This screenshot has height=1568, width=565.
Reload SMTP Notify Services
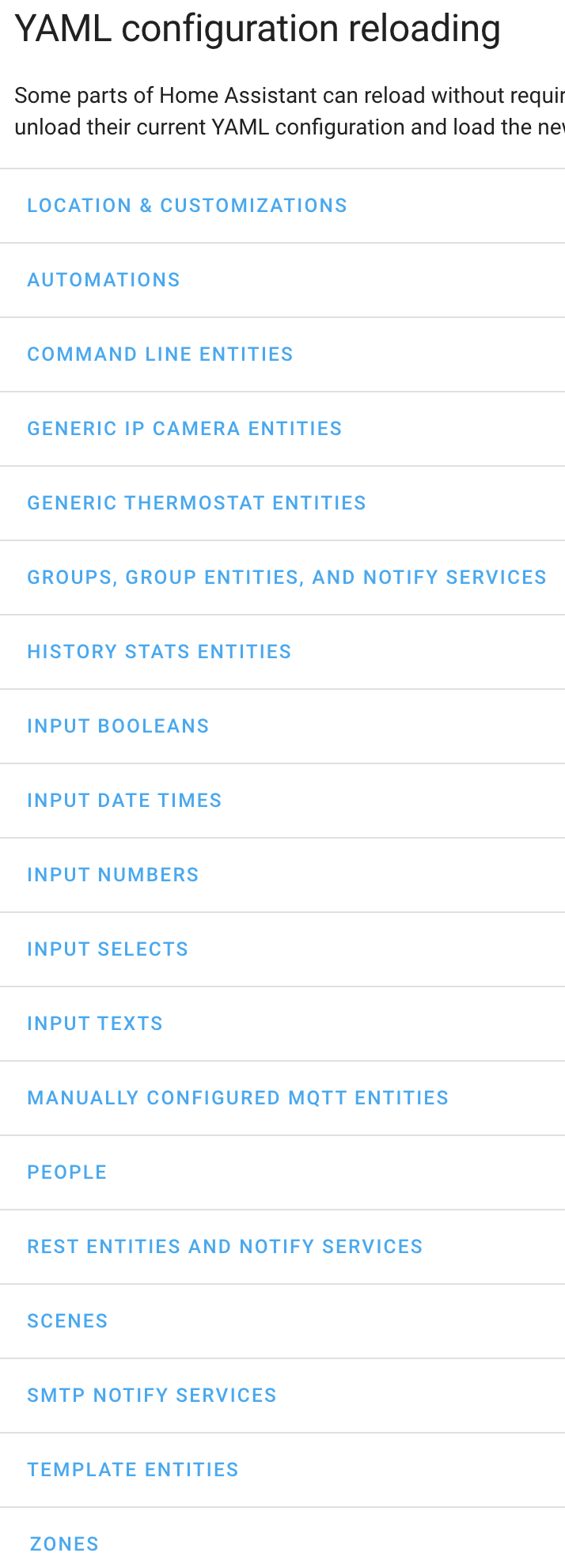tap(152, 1396)
